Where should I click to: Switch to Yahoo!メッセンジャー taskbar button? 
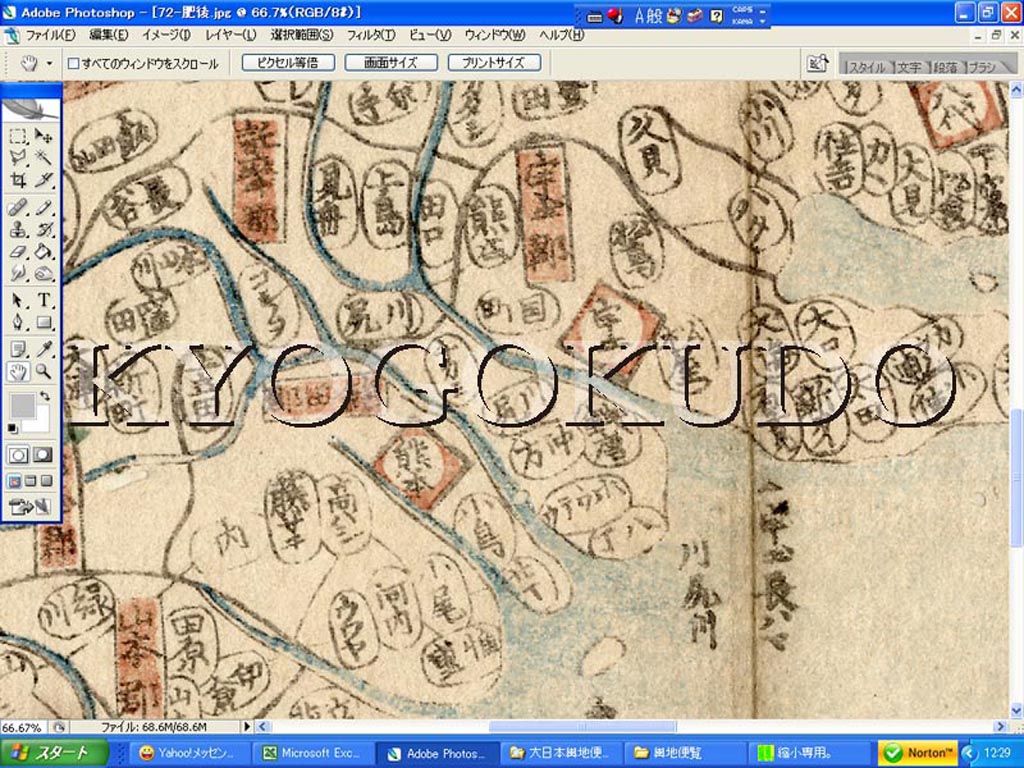pos(191,753)
